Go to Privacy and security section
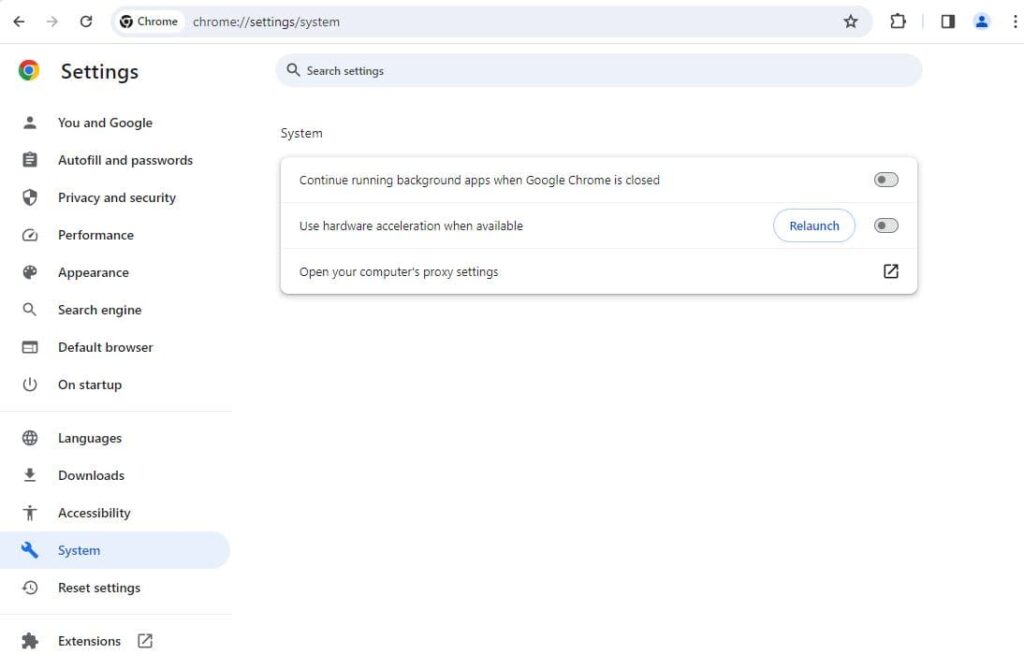The width and height of the screenshot is (1024, 654). [x=116, y=198]
